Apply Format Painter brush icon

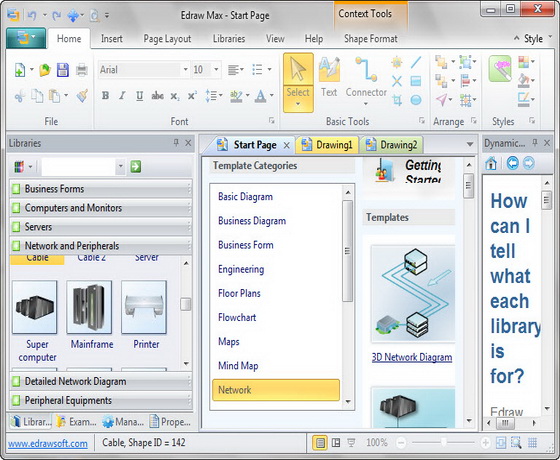82,96
